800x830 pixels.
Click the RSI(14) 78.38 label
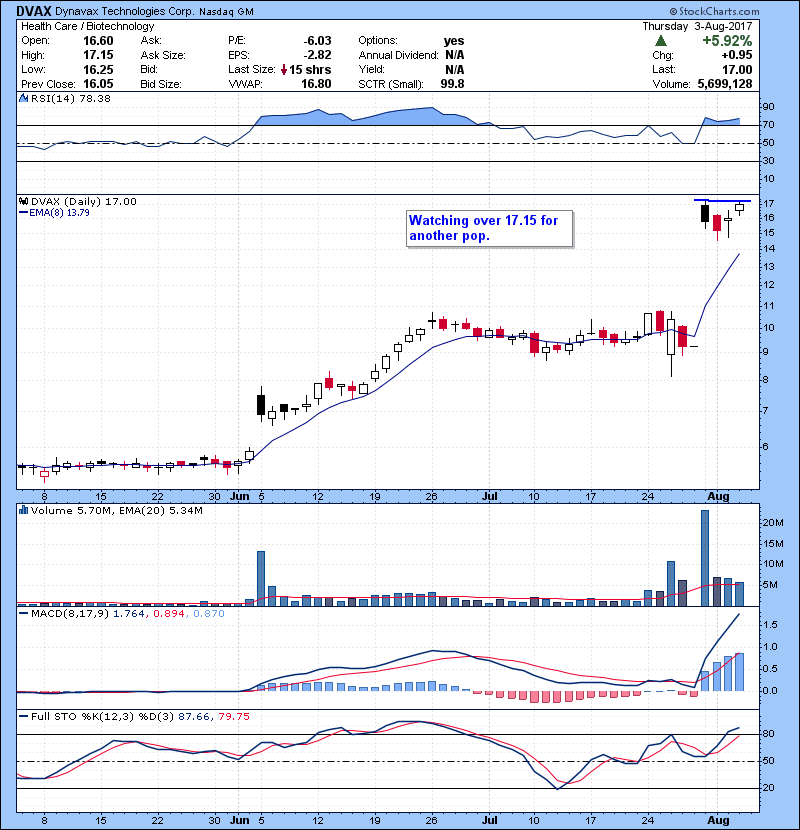pyautogui.click(x=70, y=98)
